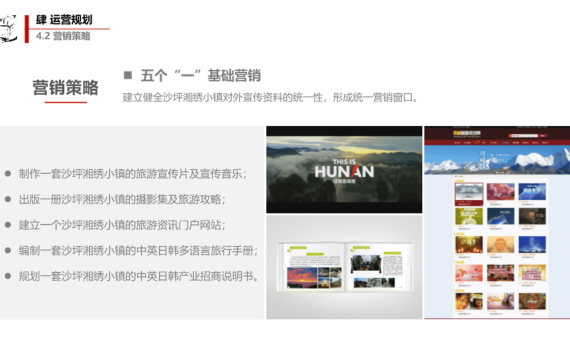Select the sentence starting 建立健全沙坪湘绣小镇对外宣传资料
Viewport: 570px width, 360px height.
pyautogui.click(x=271, y=97)
